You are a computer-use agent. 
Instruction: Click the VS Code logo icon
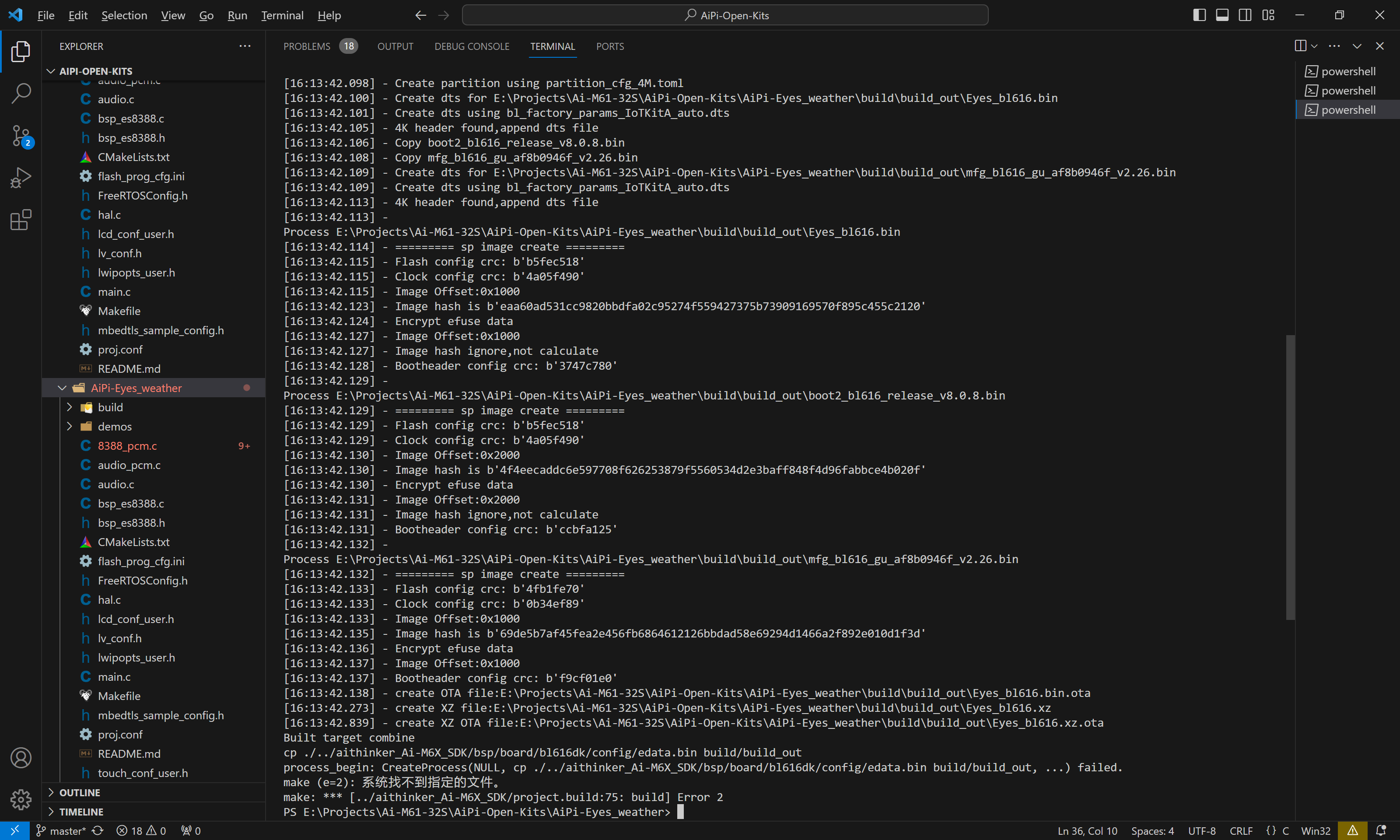click(15, 15)
